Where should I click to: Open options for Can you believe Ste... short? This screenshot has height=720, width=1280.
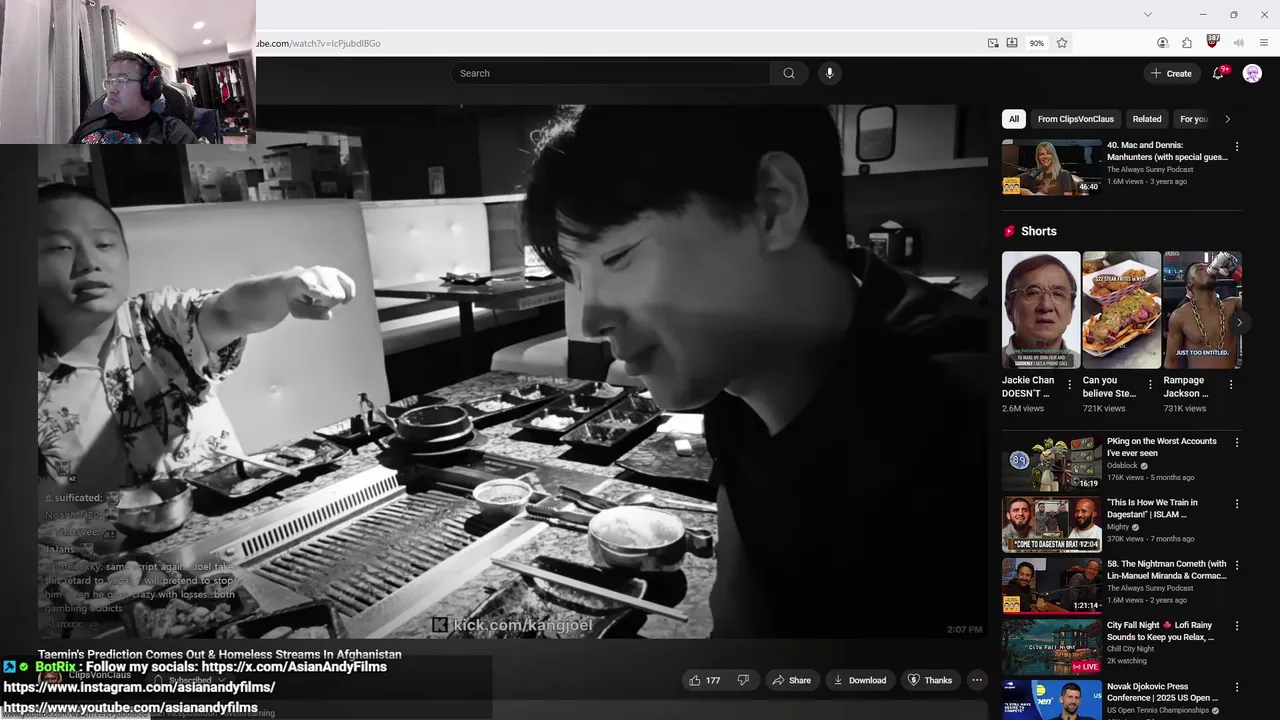point(1150,384)
